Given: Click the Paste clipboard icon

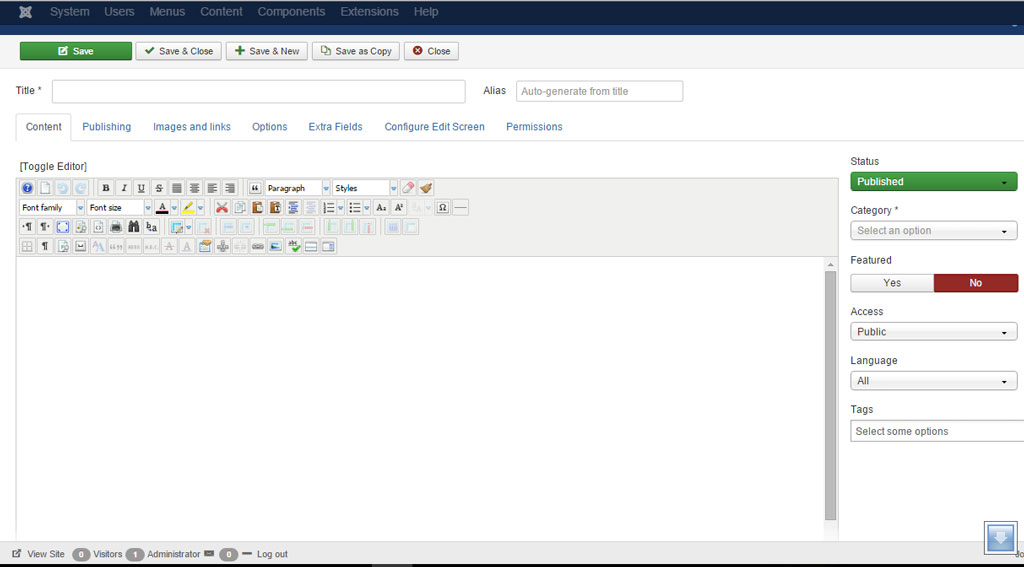Looking at the screenshot, I should (257, 208).
